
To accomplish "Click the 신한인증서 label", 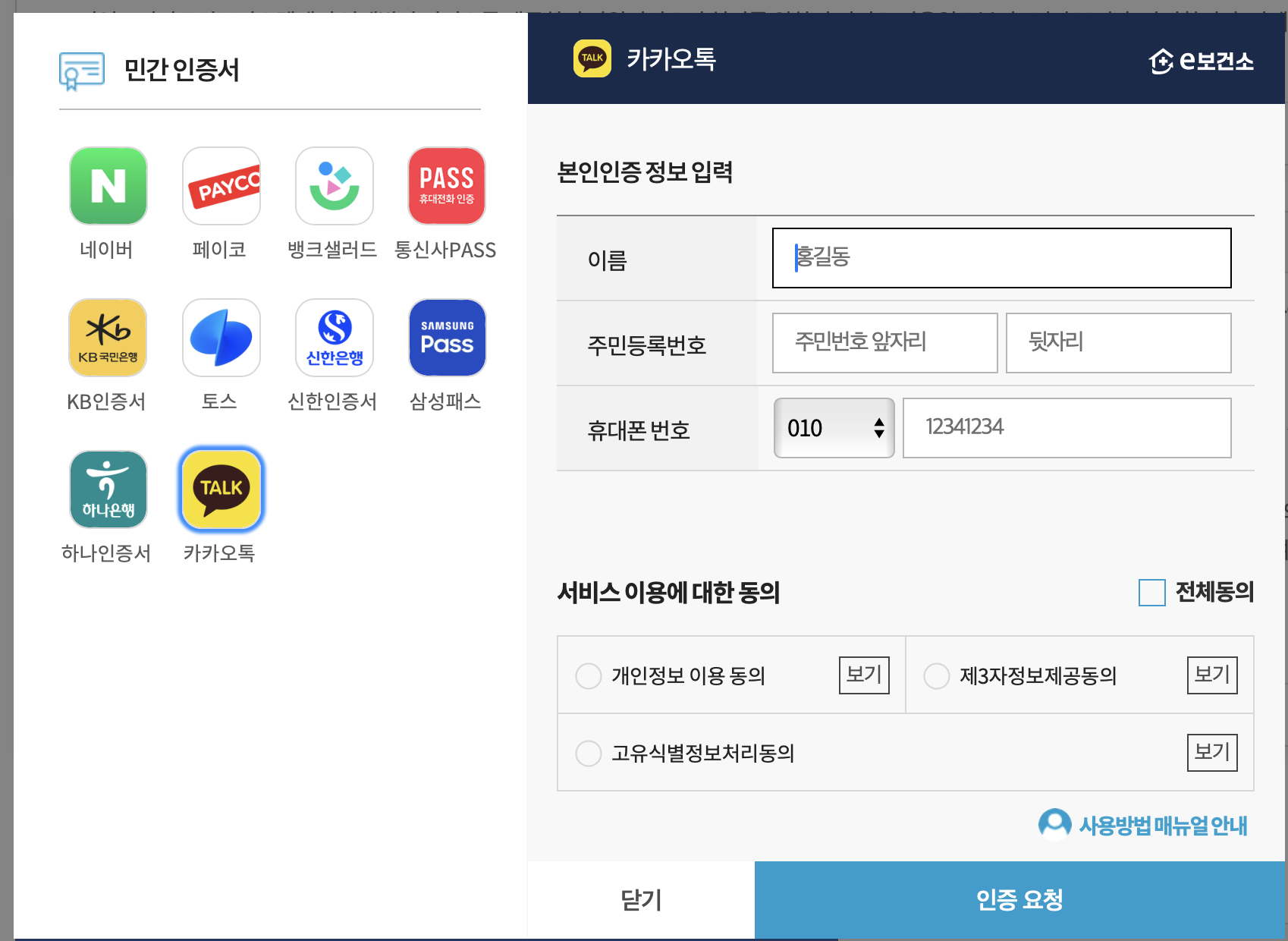I will click(x=332, y=401).
